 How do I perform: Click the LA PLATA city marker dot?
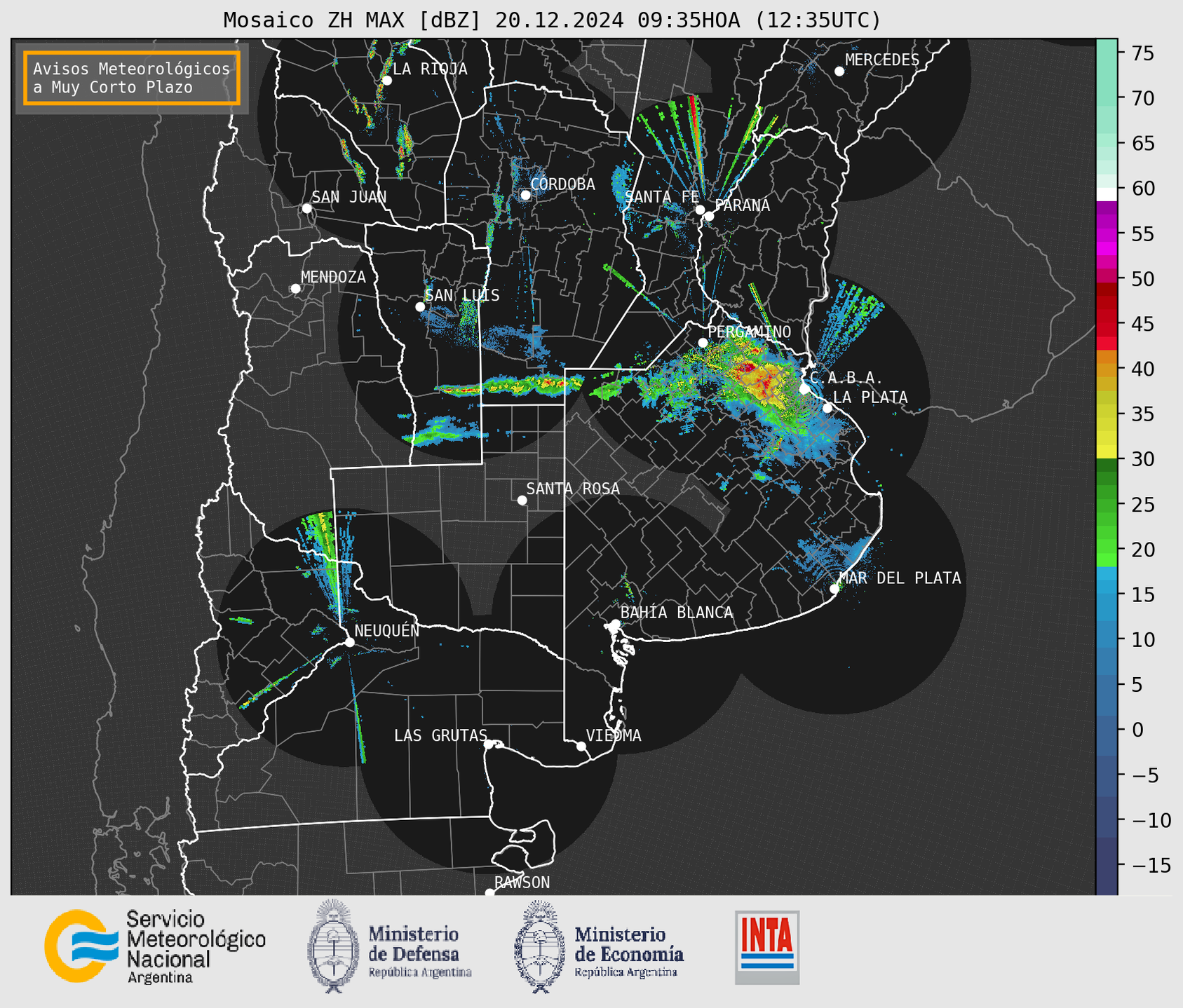[827, 408]
